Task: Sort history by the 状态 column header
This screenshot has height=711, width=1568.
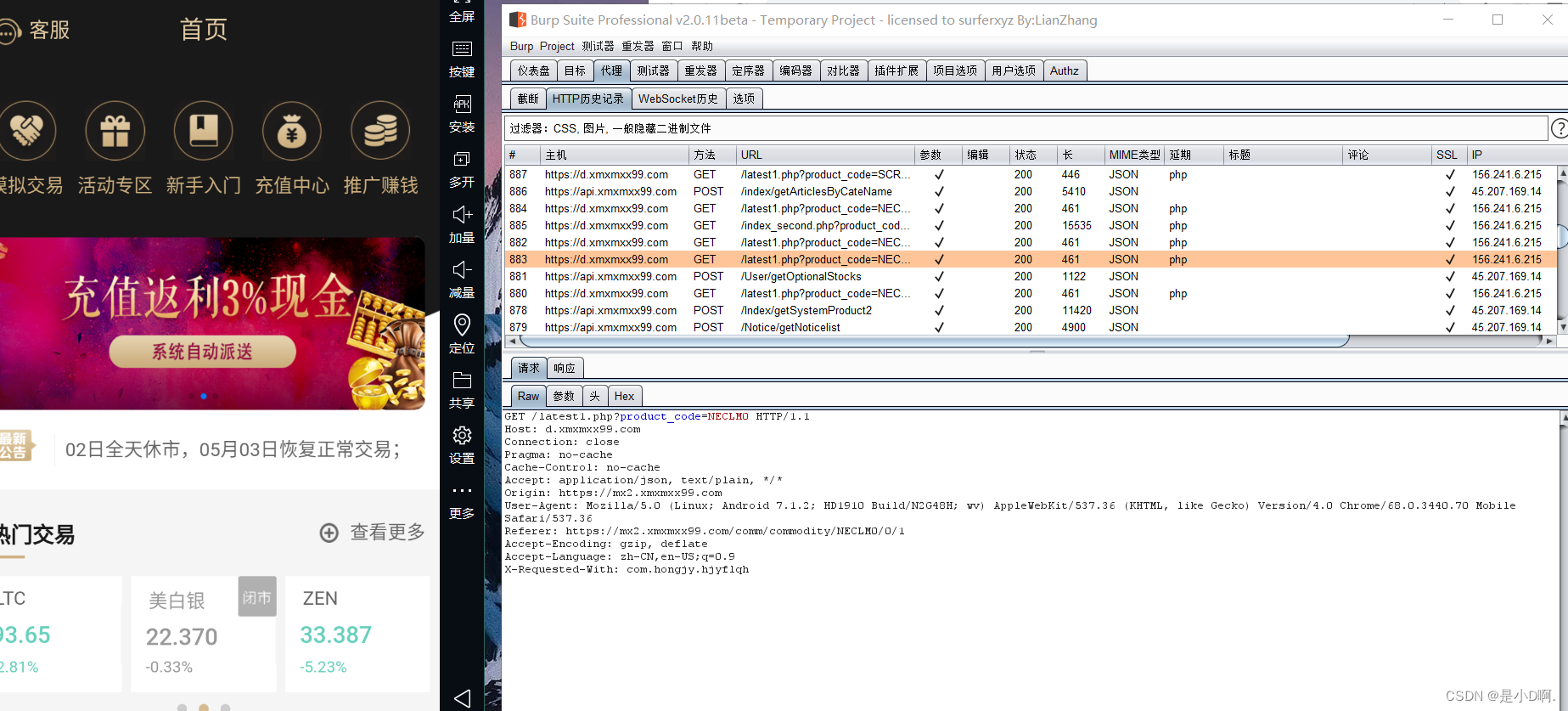Action: [1033, 155]
